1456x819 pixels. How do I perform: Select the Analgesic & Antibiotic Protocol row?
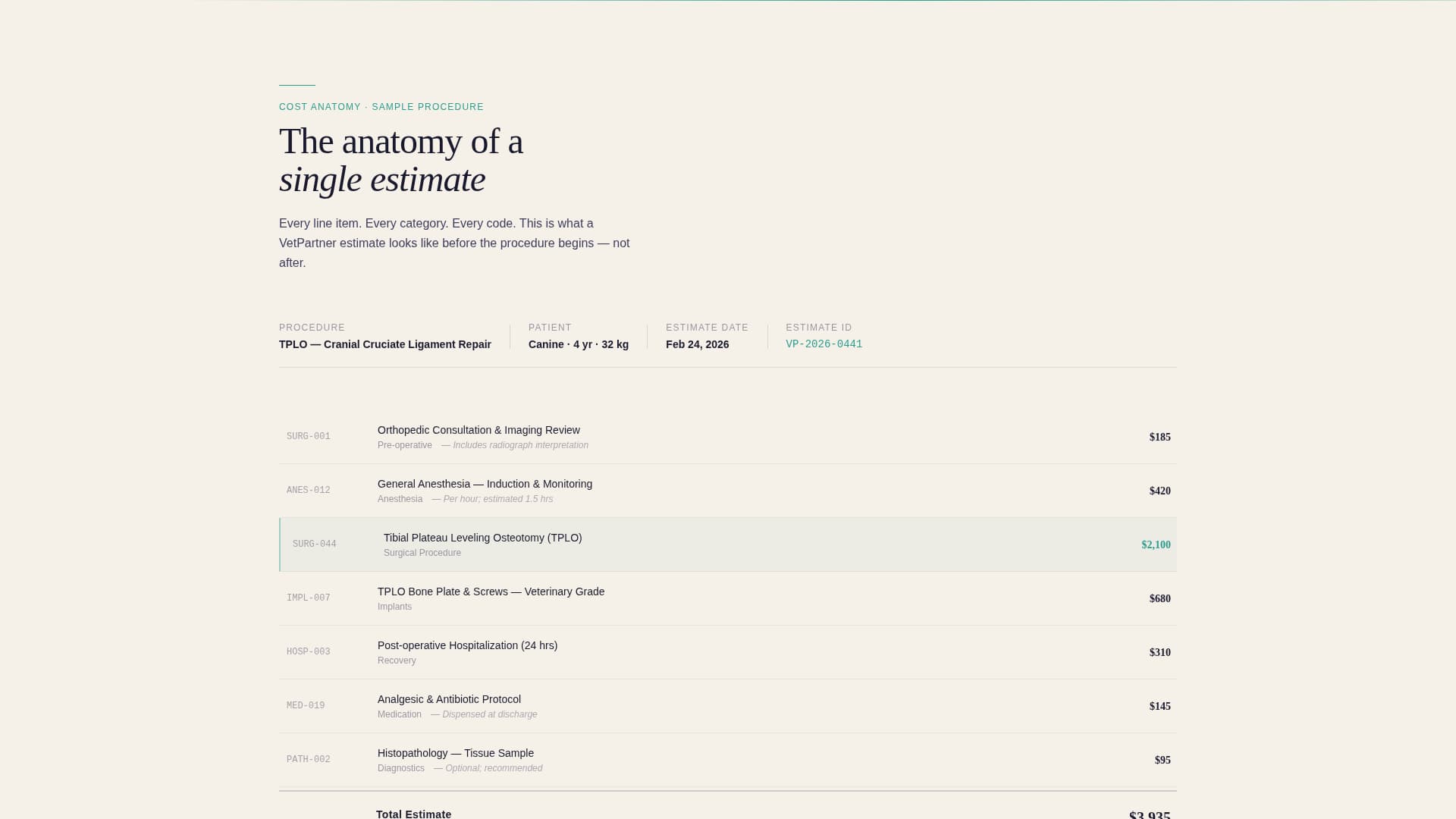(x=449, y=699)
